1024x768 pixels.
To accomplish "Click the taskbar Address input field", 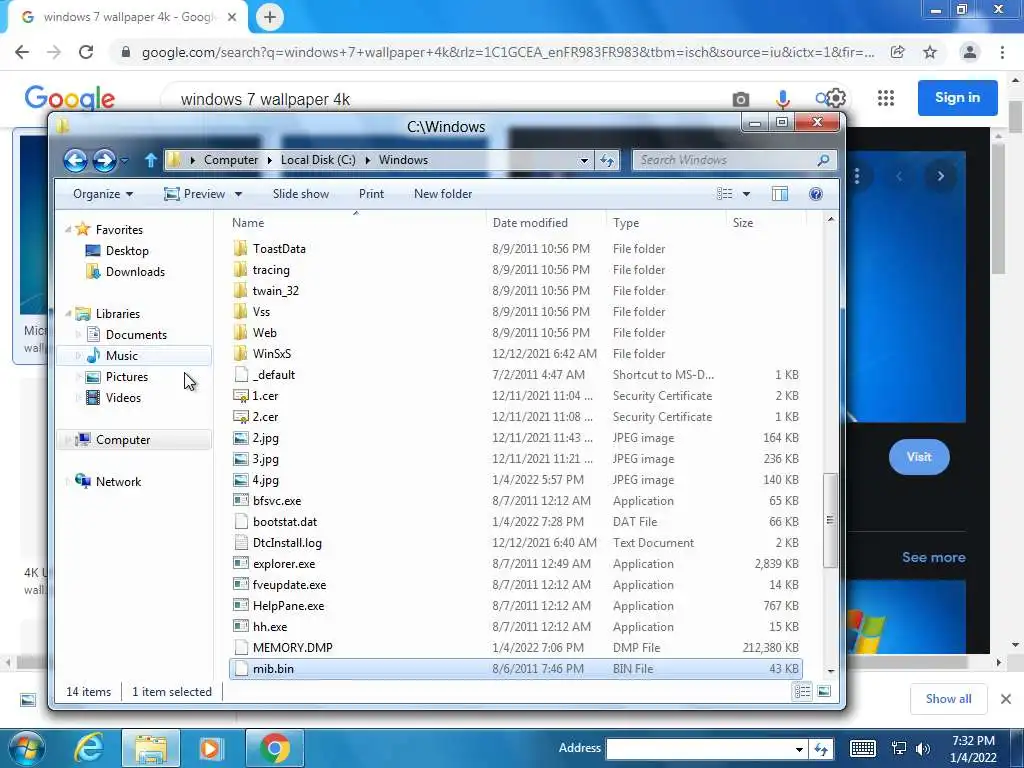I will pos(699,749).
